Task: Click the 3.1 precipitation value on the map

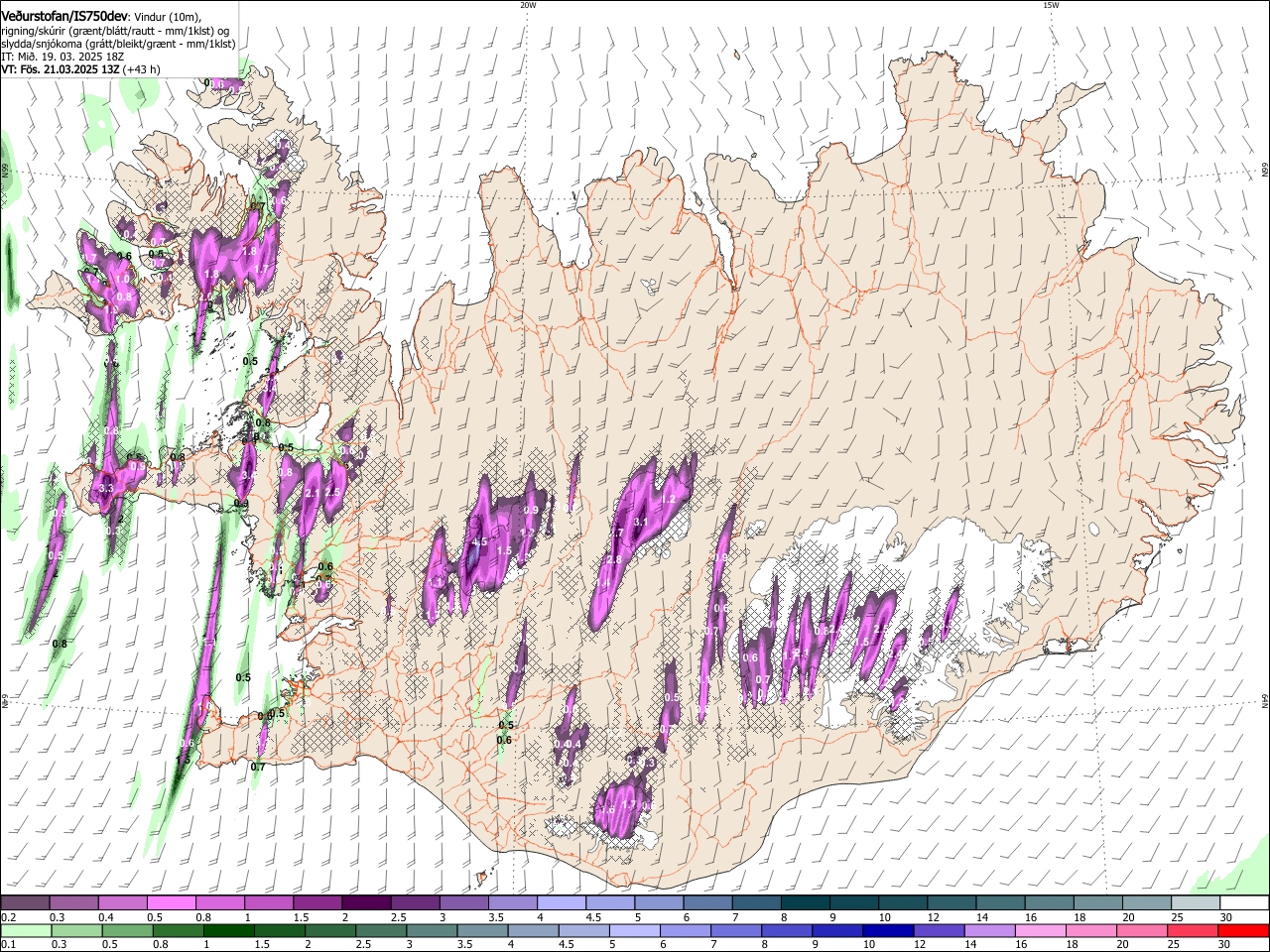Action: [x=640, y=522]
